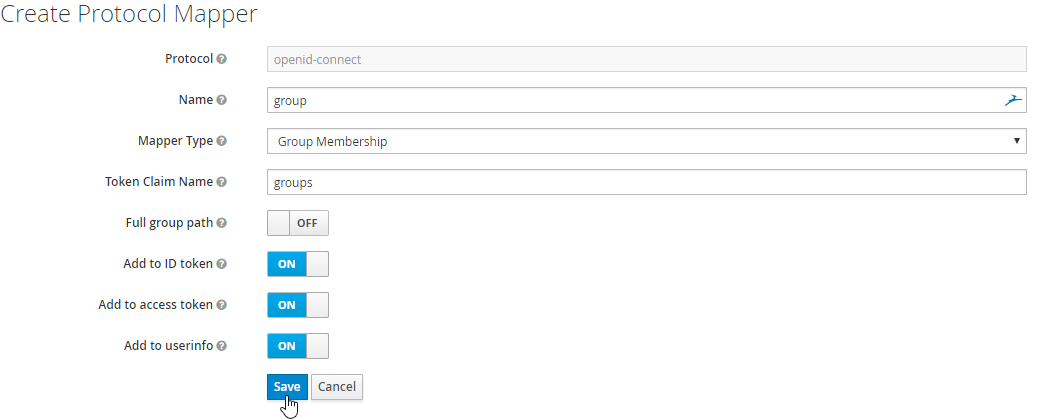Open the Mapper Type dropdown

tap(647, 141)
